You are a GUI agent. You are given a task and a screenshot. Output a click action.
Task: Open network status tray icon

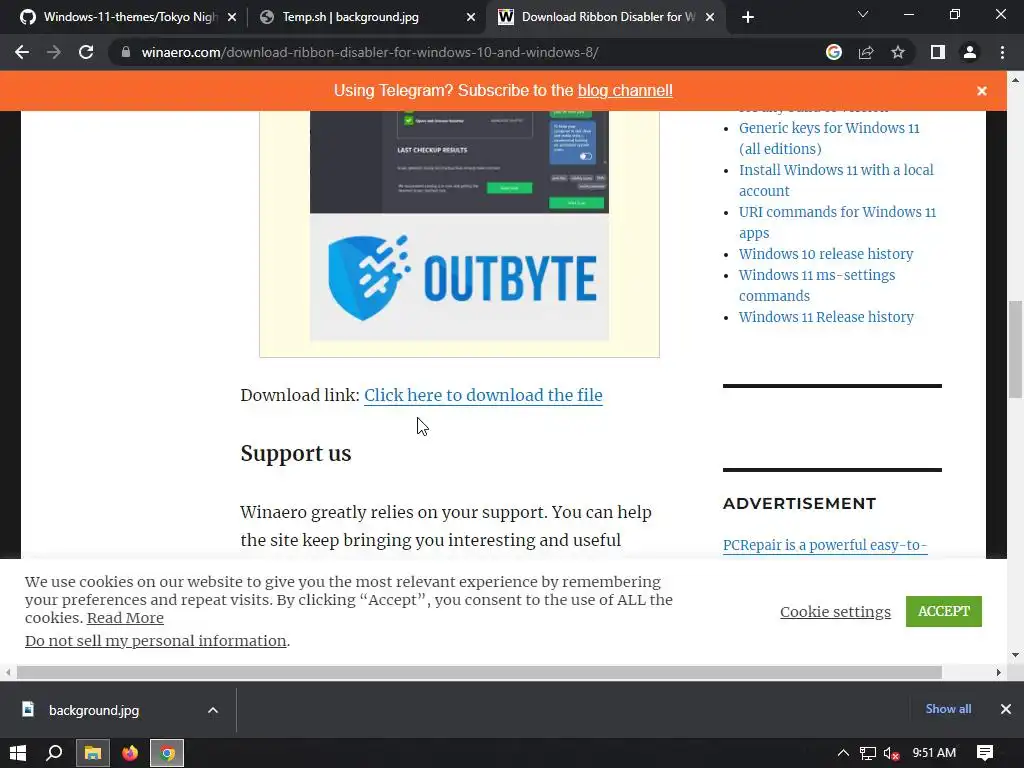tap(867, 753)
